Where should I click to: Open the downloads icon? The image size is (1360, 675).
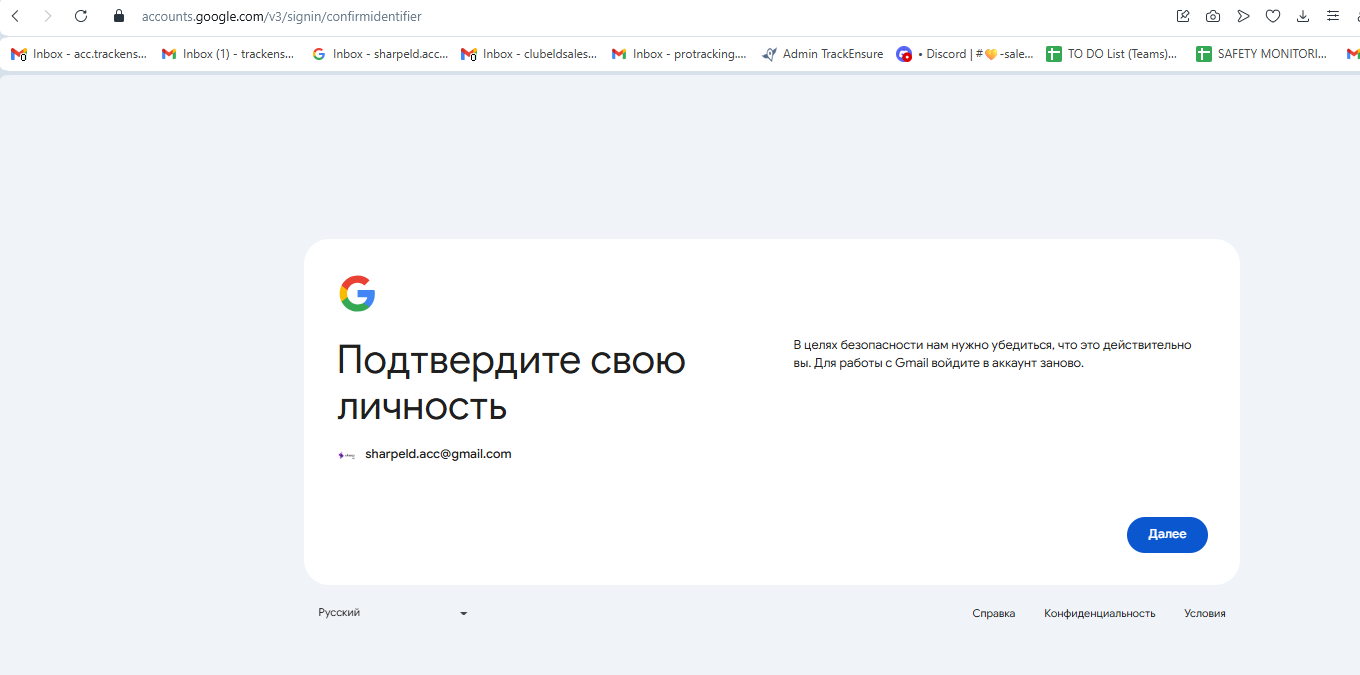[x=1303, y=16]
